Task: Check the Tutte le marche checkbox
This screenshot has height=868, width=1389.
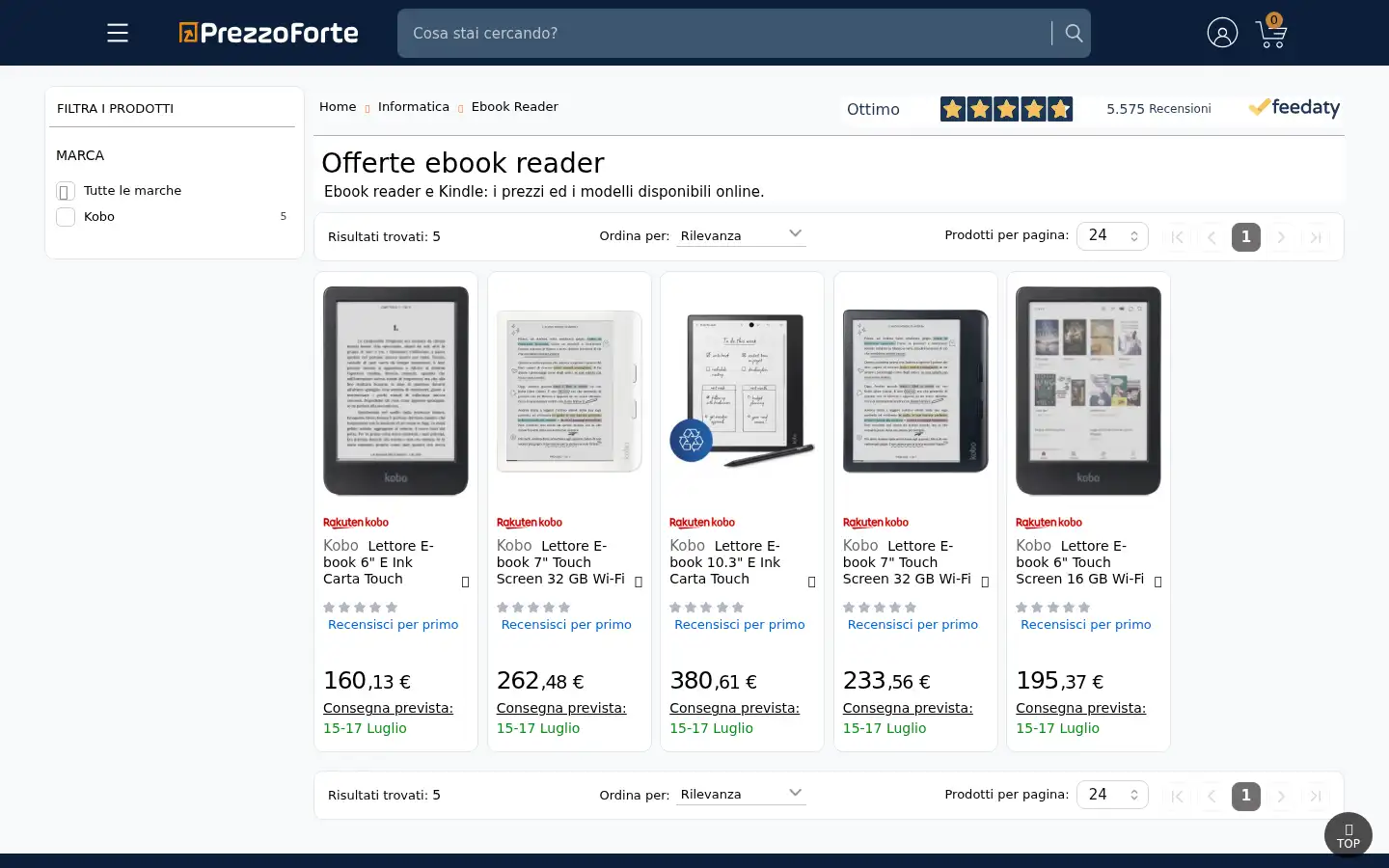Action: pos(66,191)
